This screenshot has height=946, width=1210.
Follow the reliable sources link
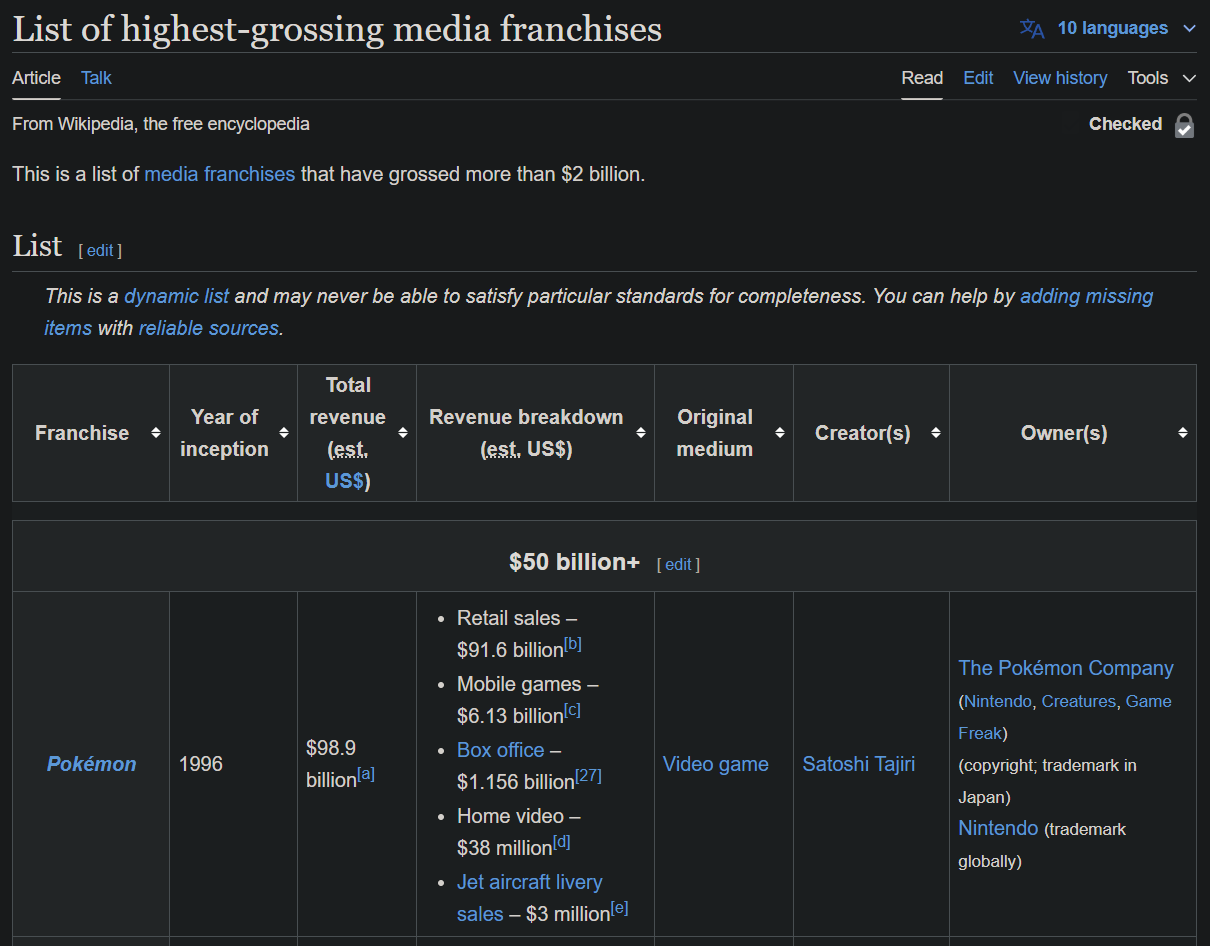(x=208, y=328)
